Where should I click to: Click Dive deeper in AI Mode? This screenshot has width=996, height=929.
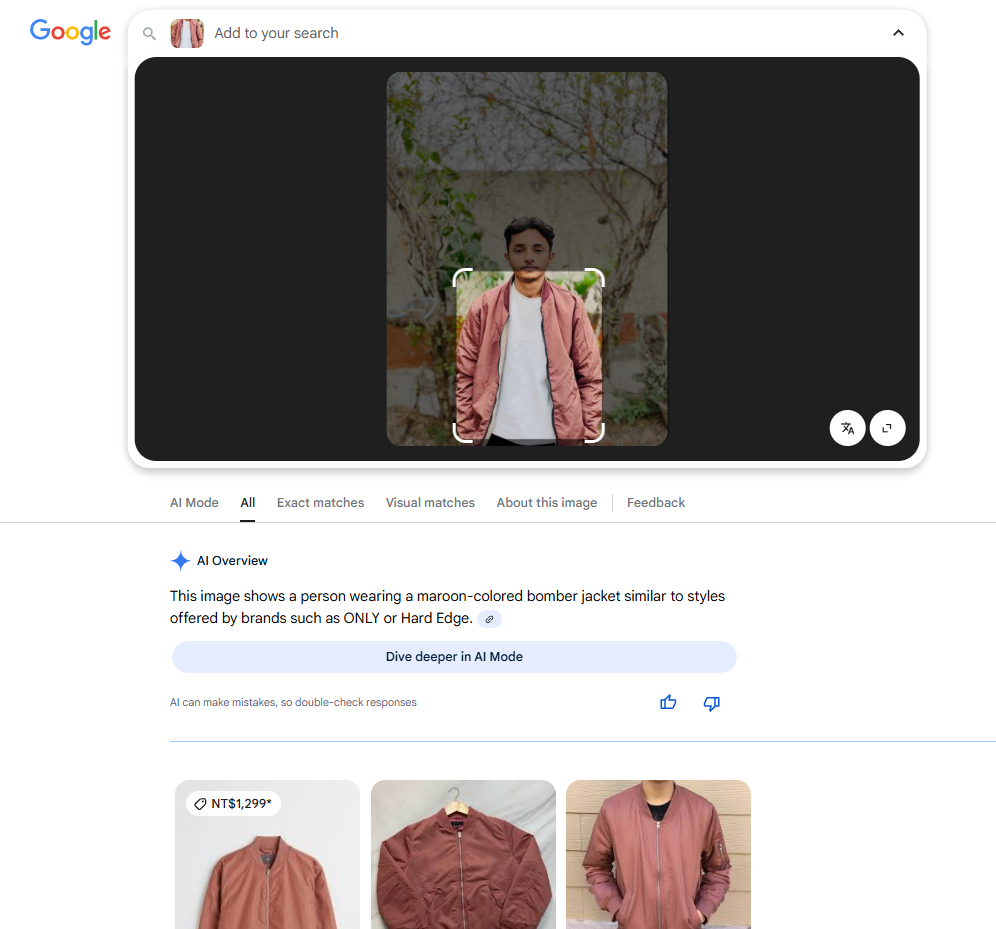[454, 657]
